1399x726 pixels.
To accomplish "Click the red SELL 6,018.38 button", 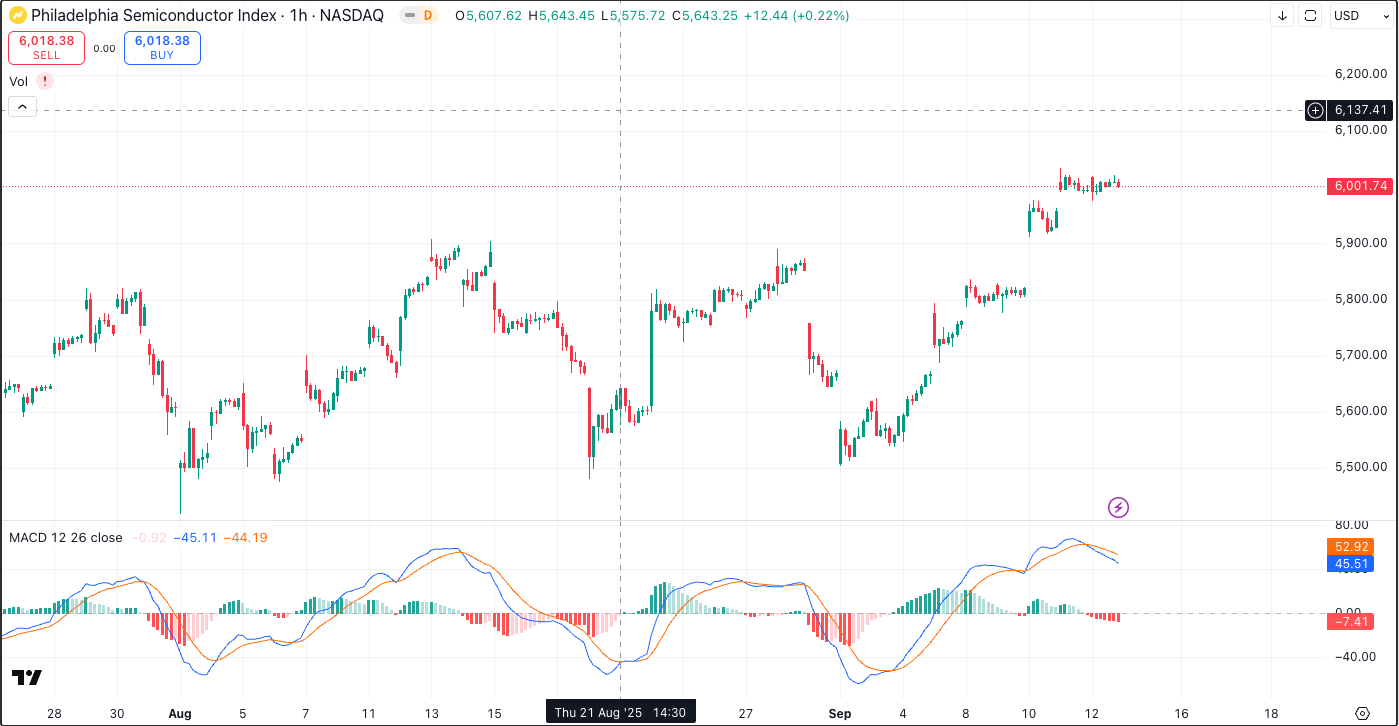I will click(x=46, y=47).
